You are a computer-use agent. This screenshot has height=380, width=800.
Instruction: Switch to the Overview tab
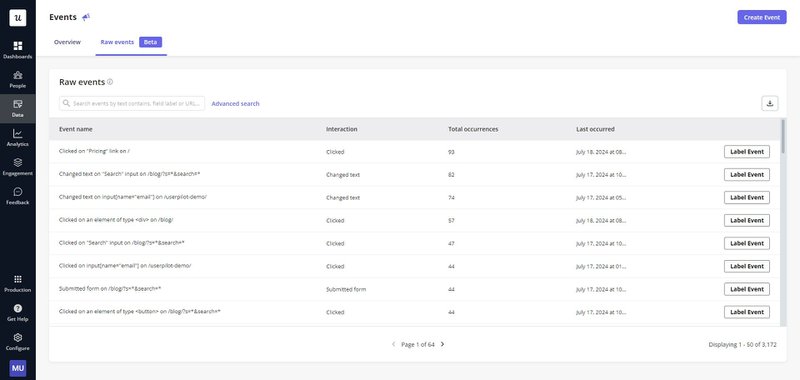tap(67, 42)
